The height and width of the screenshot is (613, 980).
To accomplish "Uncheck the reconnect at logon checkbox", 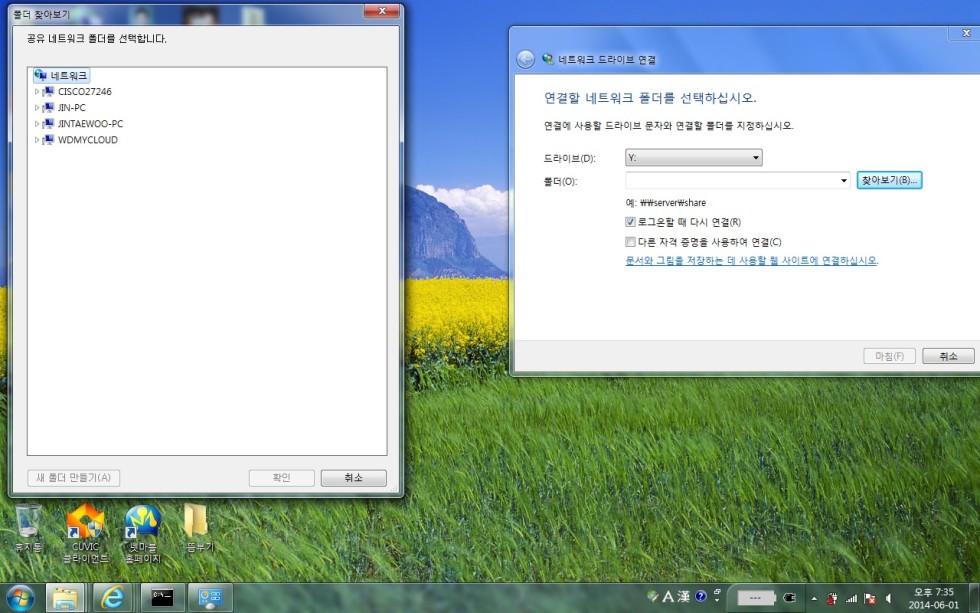I will 630,222.
